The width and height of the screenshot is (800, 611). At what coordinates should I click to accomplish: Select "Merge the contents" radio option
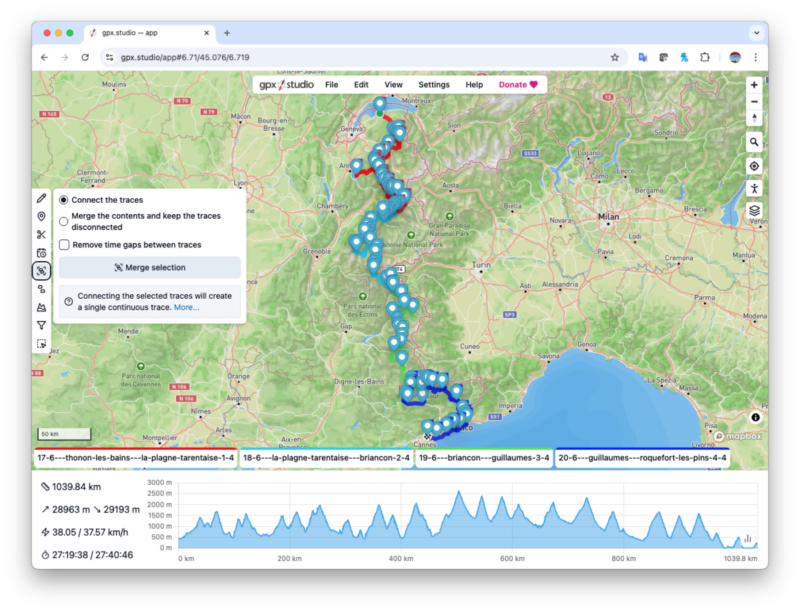click(x=64, y=221)
